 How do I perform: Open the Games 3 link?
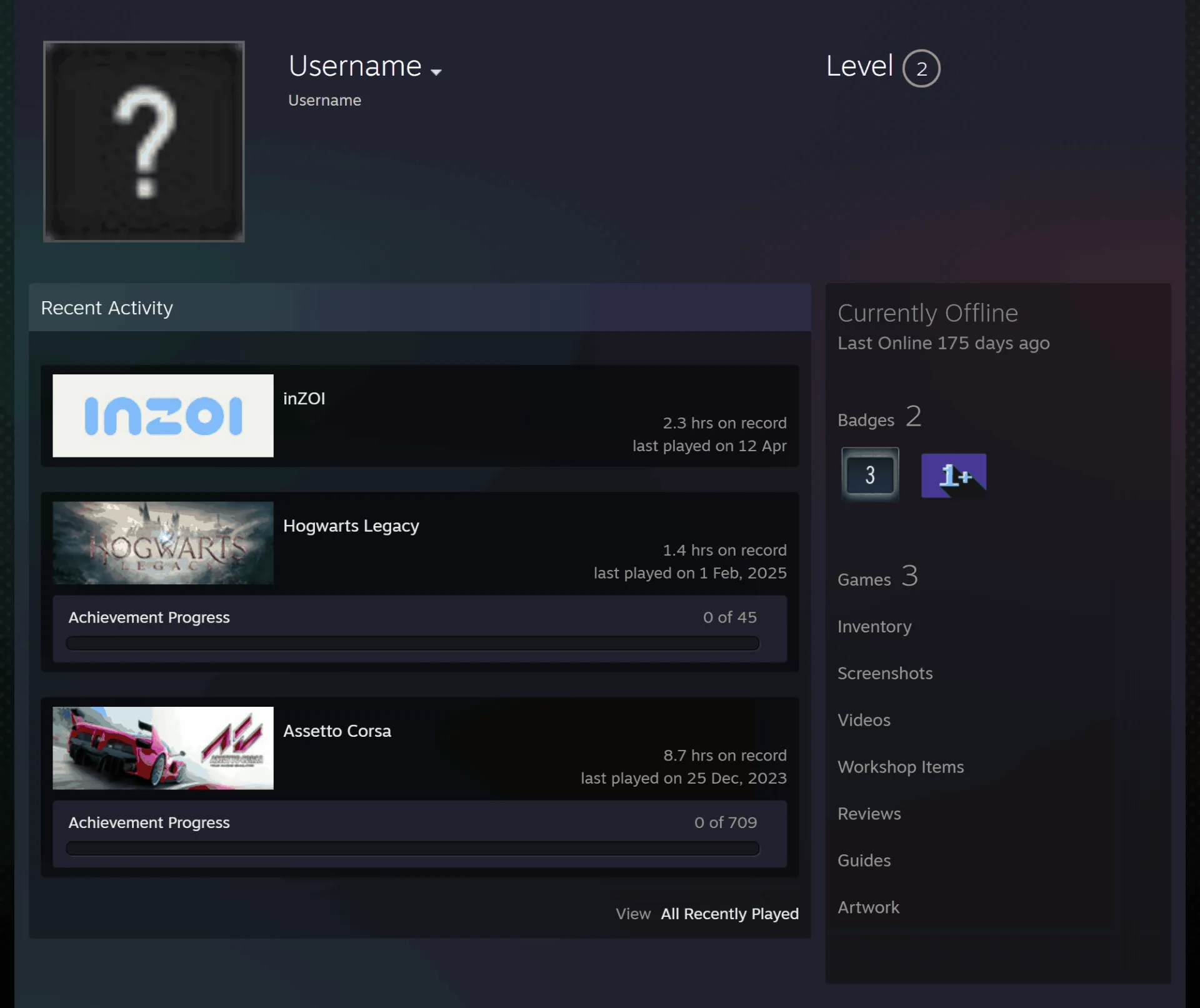point(877,576)
